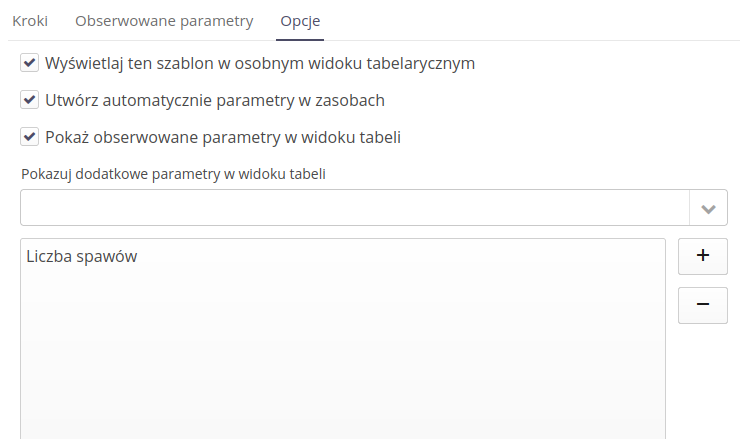Open the Obserwowane parametry tab
Viewport: 748px width, 442px height.
(164, 20)
